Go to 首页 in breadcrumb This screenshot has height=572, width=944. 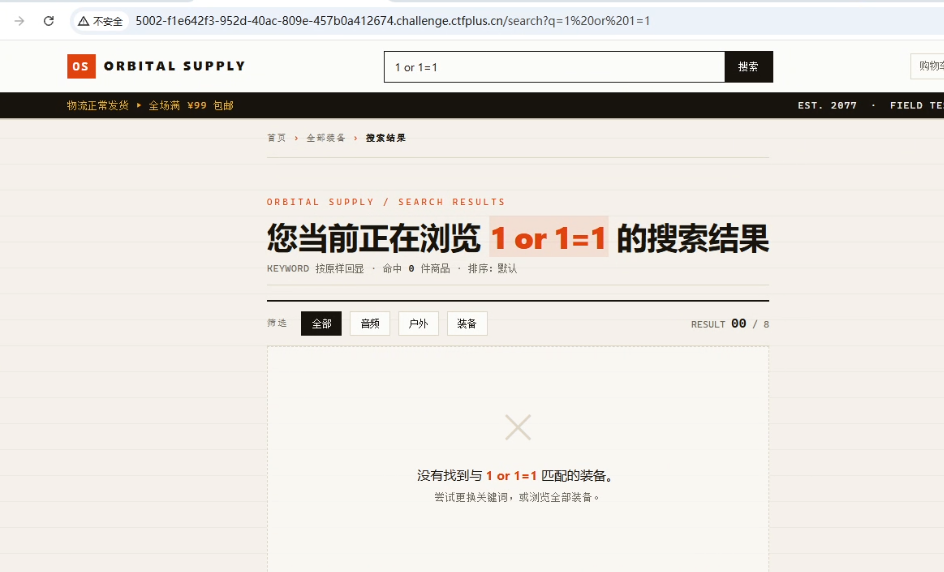coord(276,138)
